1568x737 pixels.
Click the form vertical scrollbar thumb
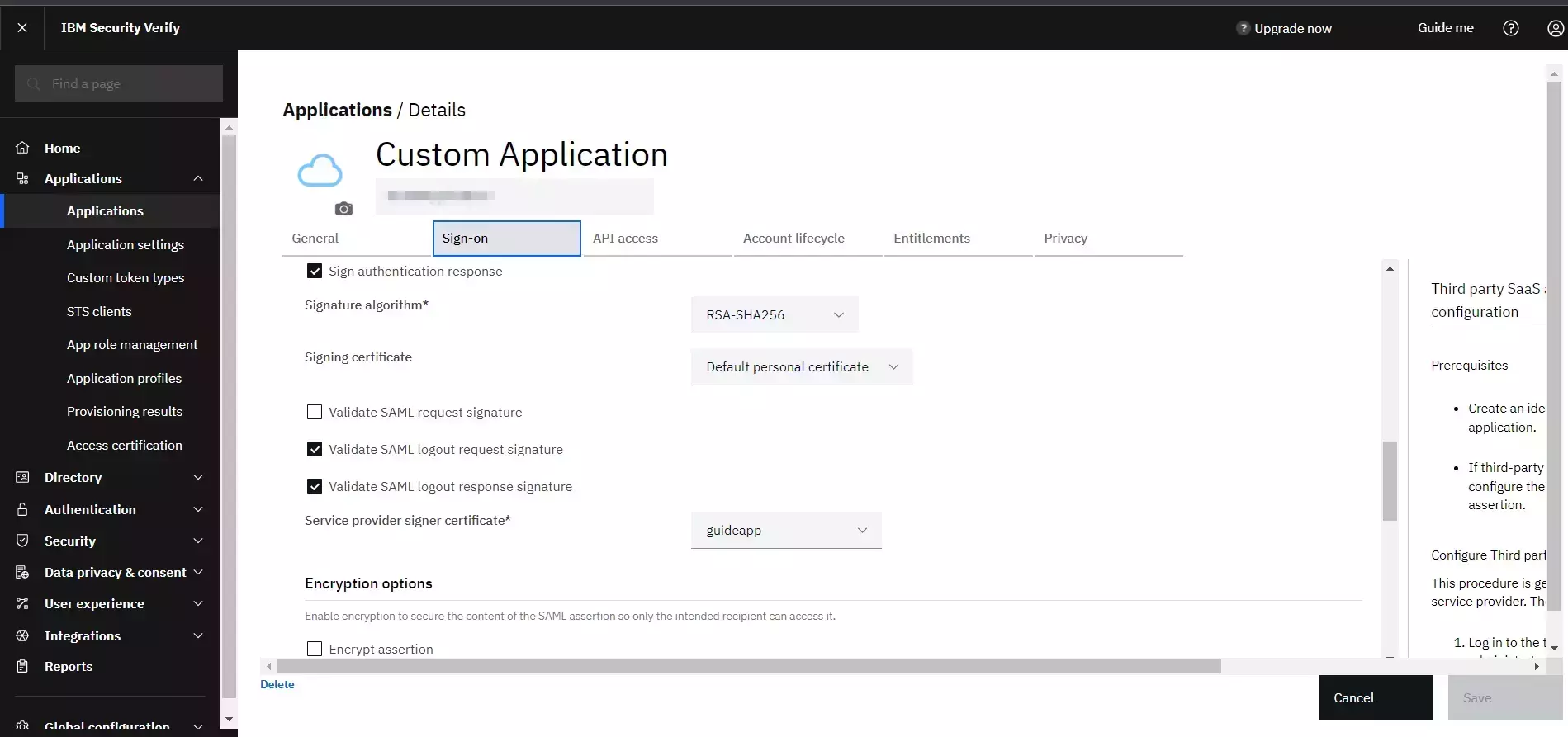coord(1390,481)
